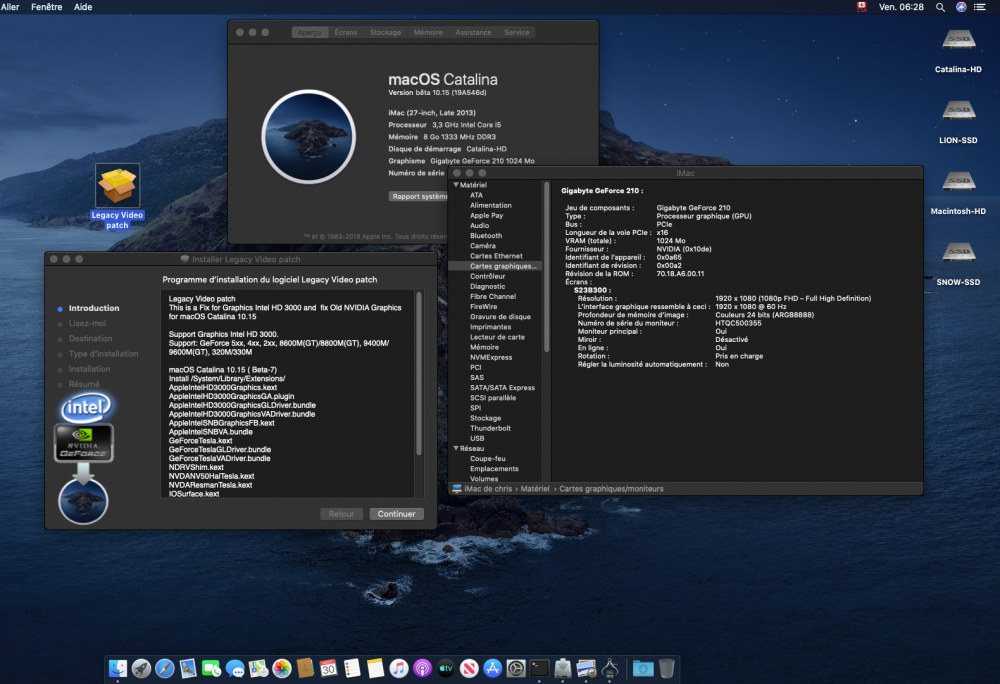Switch to the Stockage tab

click(385, 33)
